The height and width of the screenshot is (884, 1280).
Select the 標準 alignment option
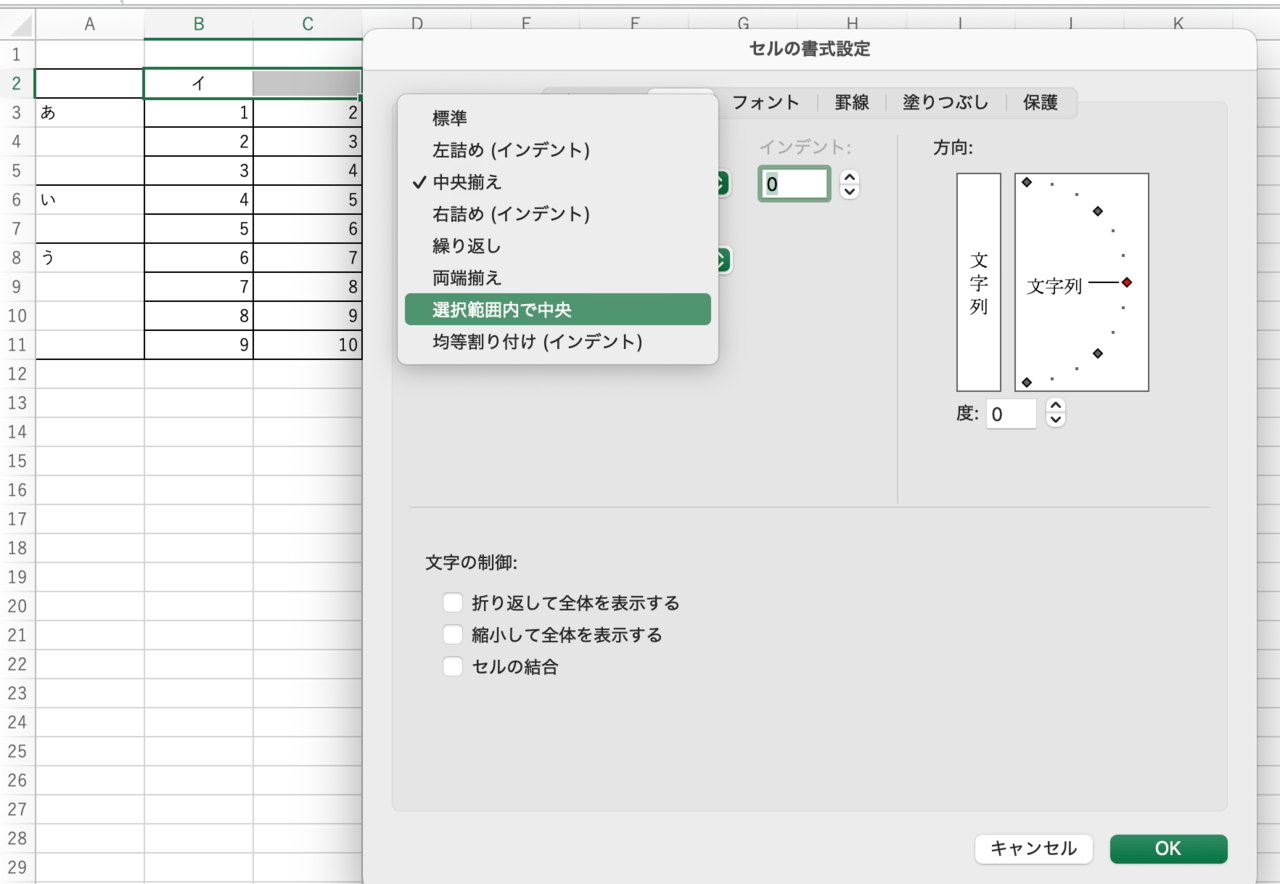pos(450,118)
